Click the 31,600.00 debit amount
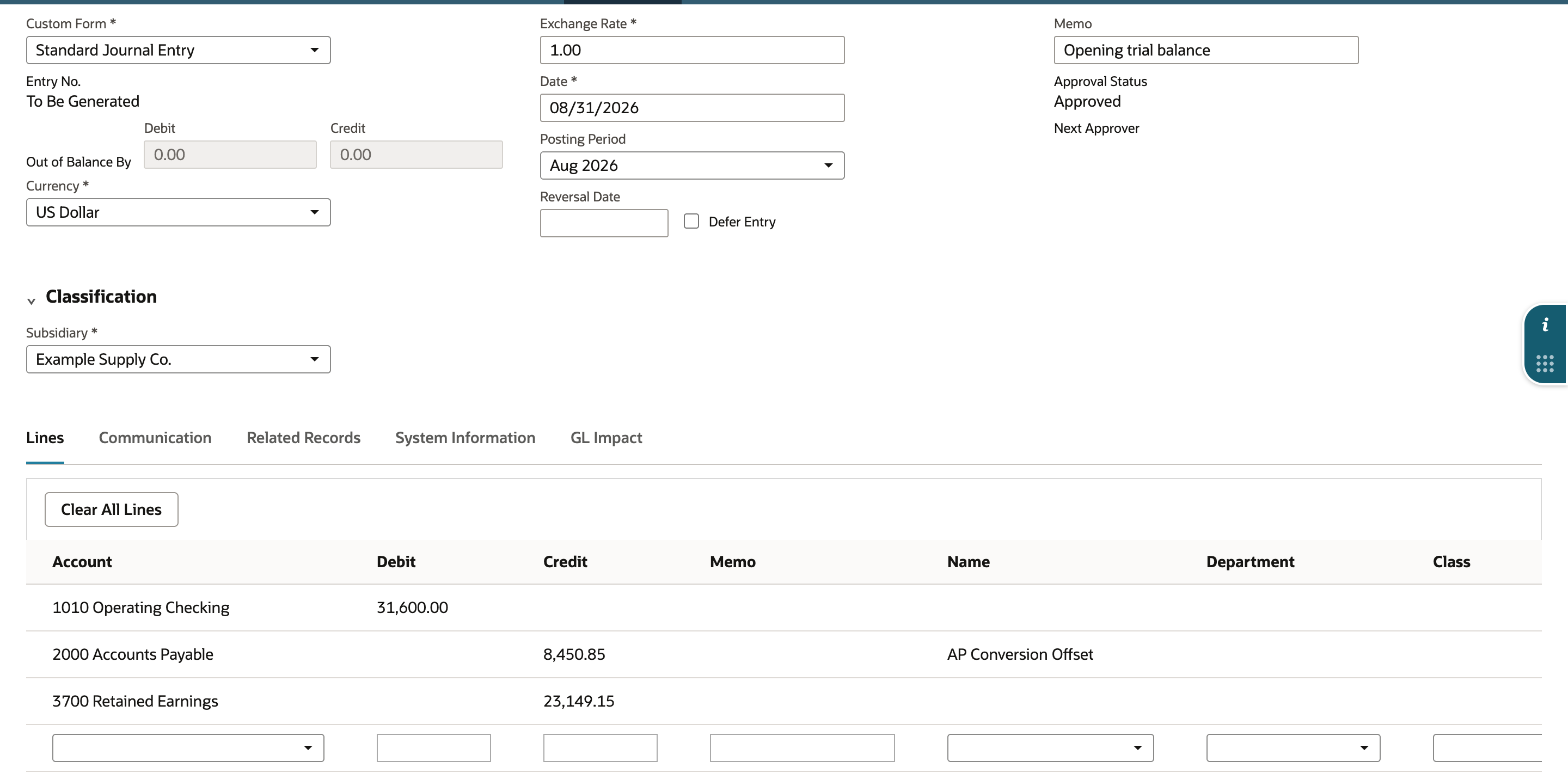Viewport: 1568px width, 773px height. (x=412, y=608)
